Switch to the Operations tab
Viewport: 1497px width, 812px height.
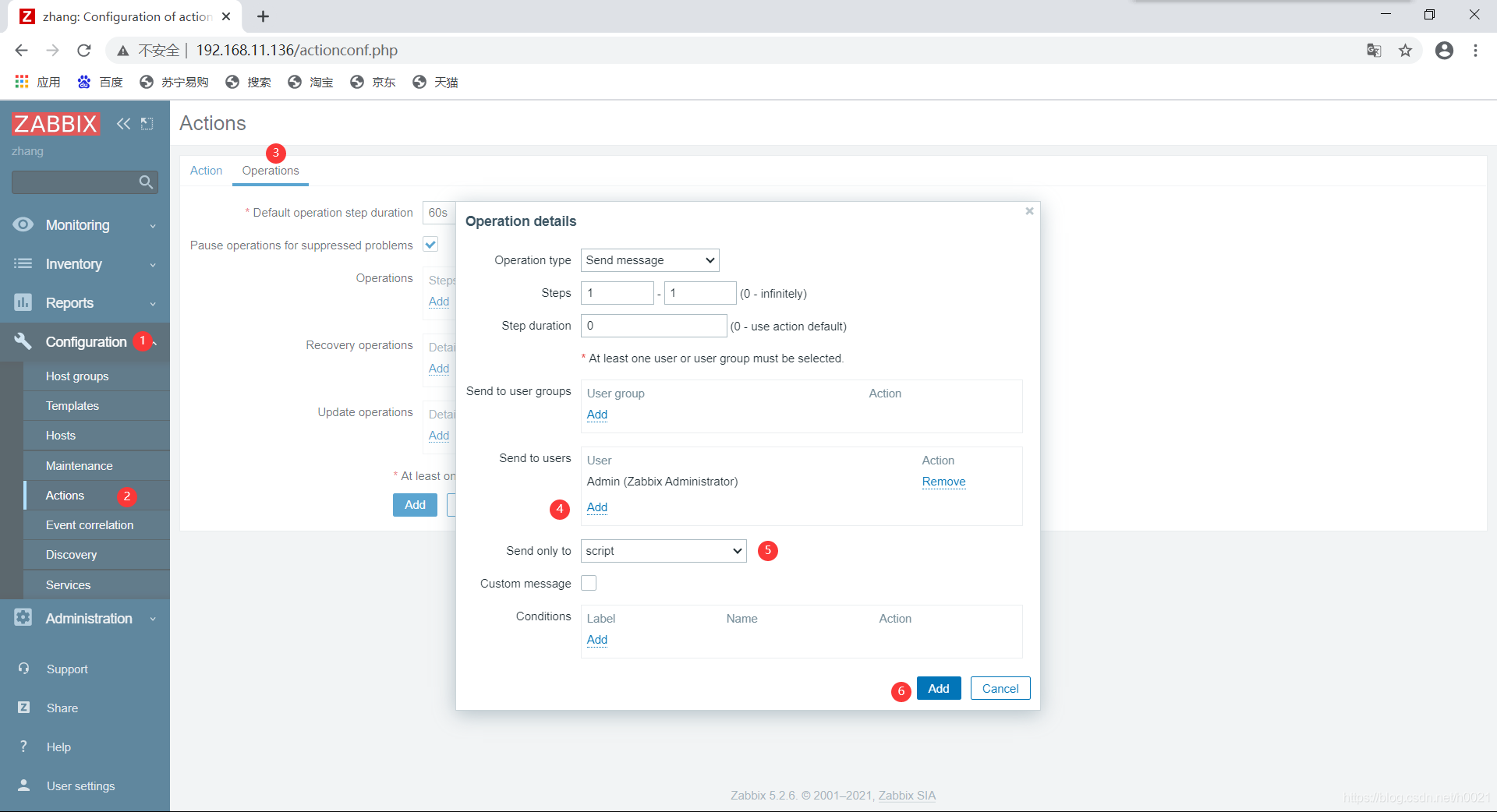pos(271,171)
